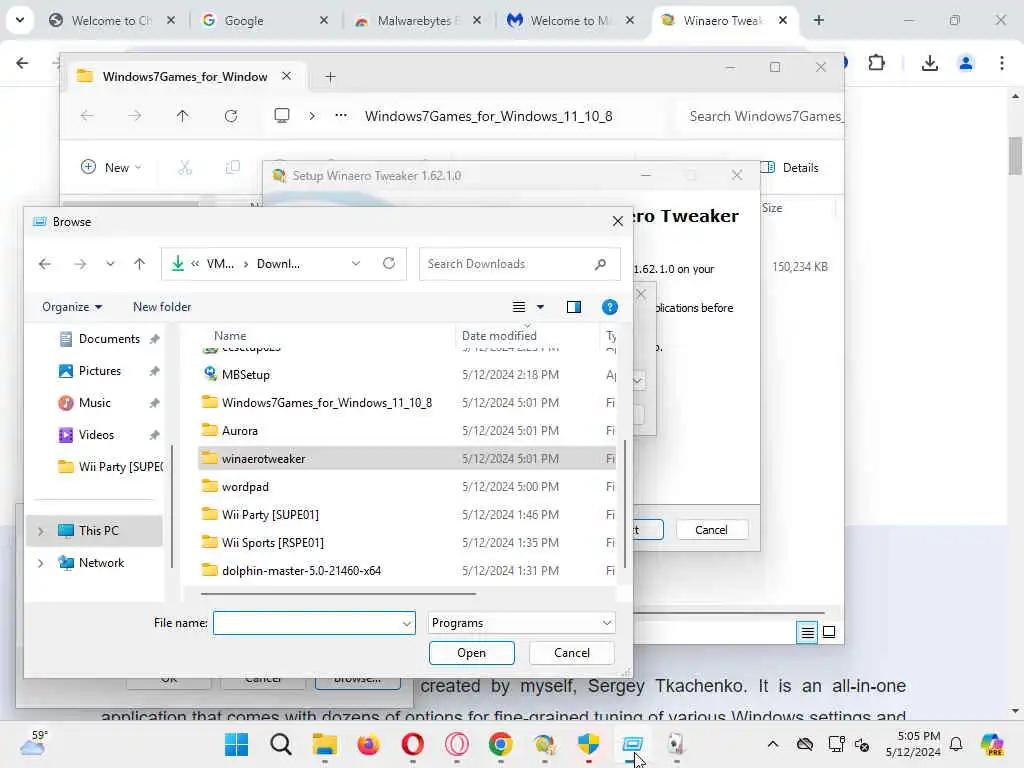Screen dimensions: 1024x768
Task: Select the winaerotweaker folder
Action: coord(263,459)
